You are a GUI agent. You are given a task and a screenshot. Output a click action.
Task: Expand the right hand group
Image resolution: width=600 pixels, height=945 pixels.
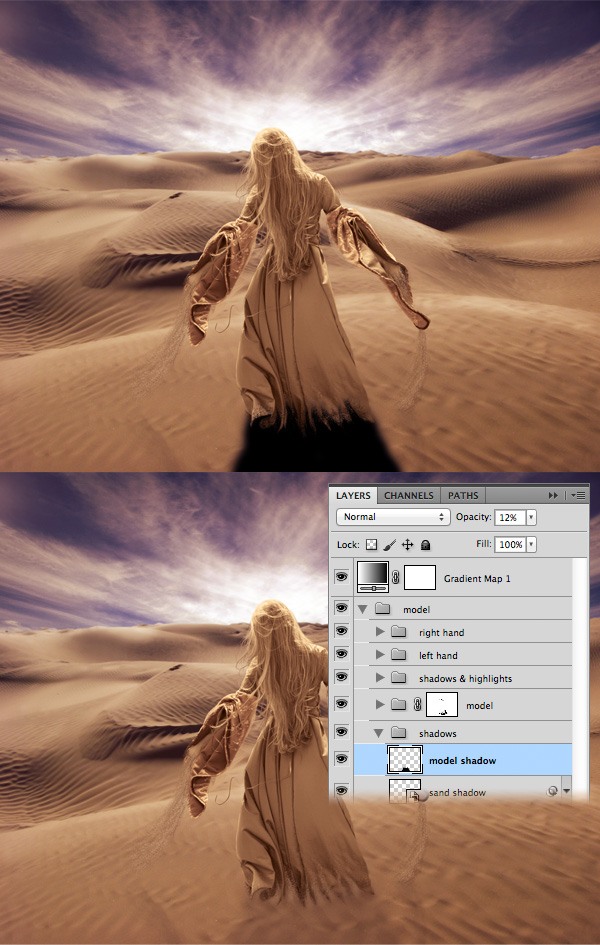click(379, 632)
